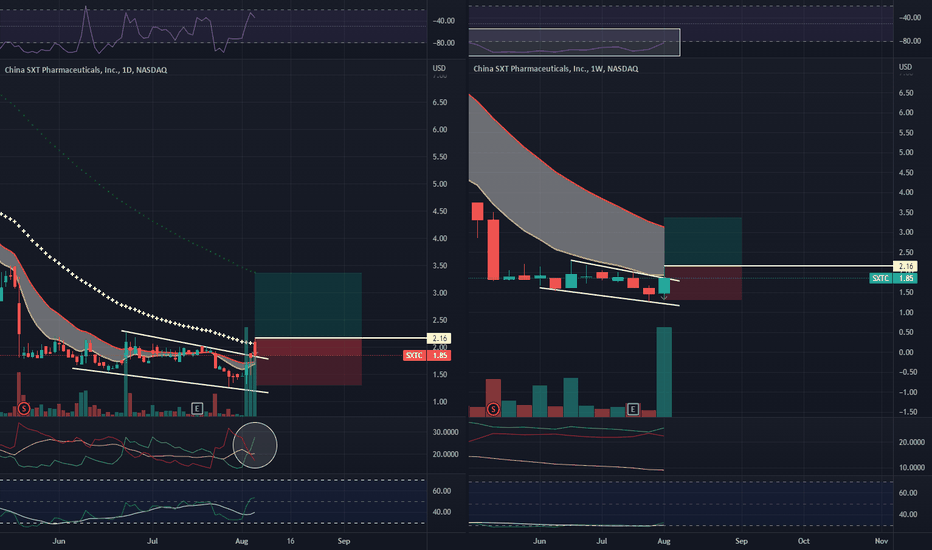Click 'Jul' on the daily time axis

pos(152,541)
